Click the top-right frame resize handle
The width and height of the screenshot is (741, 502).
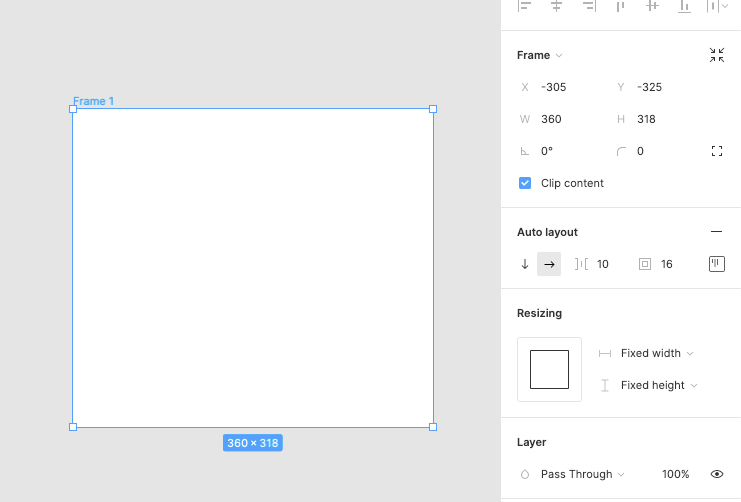tap(433, 109)
